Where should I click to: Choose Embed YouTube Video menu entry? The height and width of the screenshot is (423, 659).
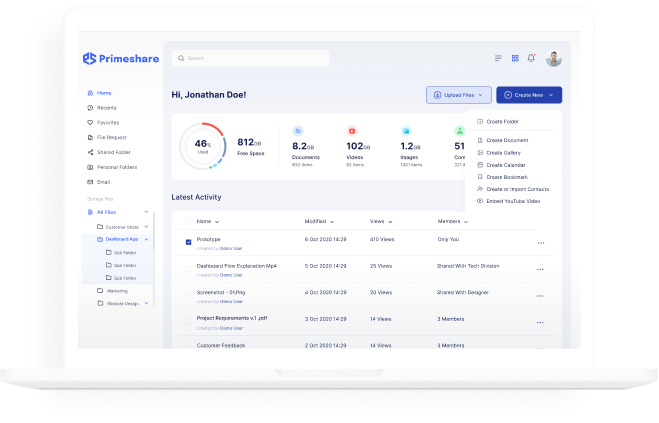point(513,201)
